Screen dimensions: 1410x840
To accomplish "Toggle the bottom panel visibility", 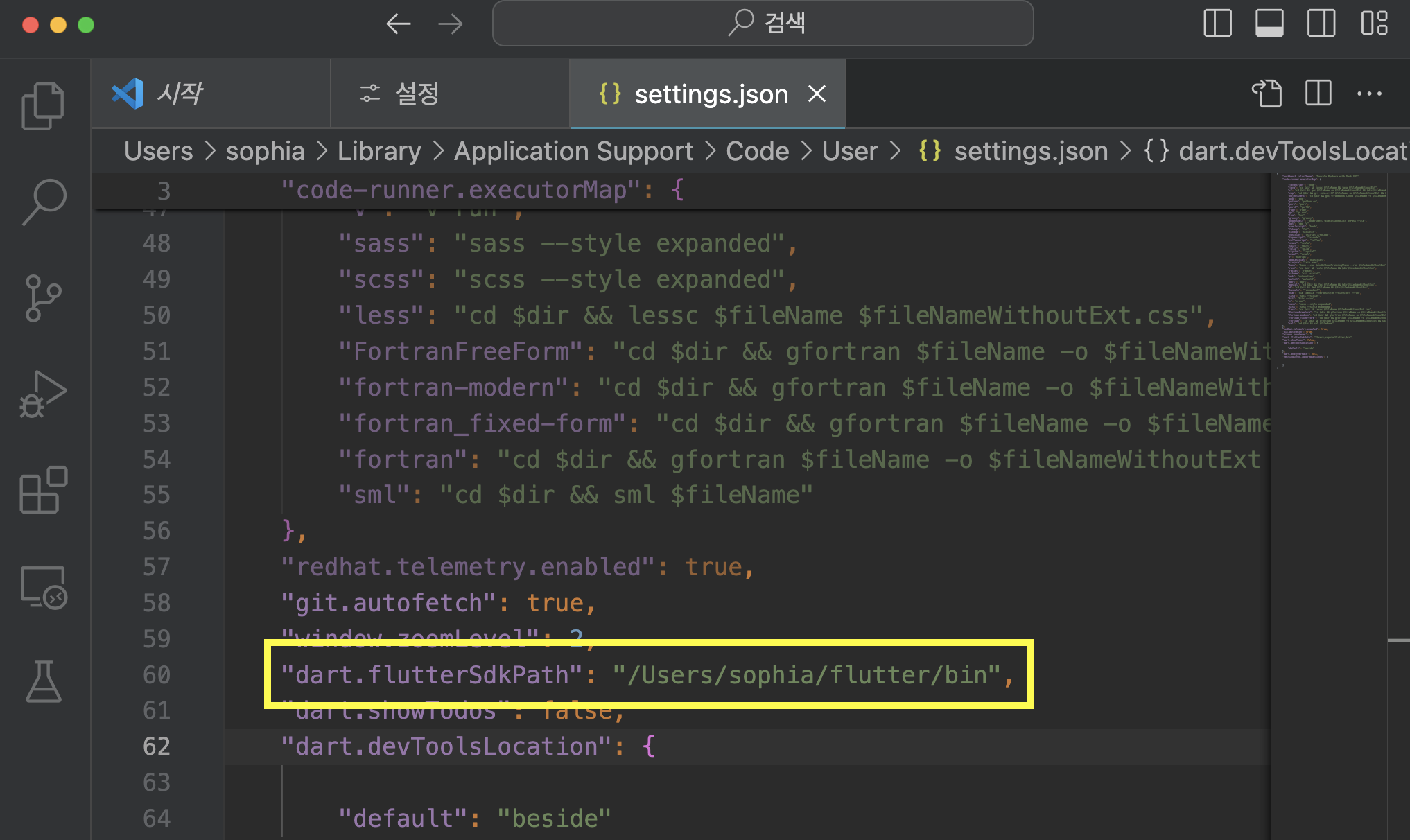I will coord(1269,24).
